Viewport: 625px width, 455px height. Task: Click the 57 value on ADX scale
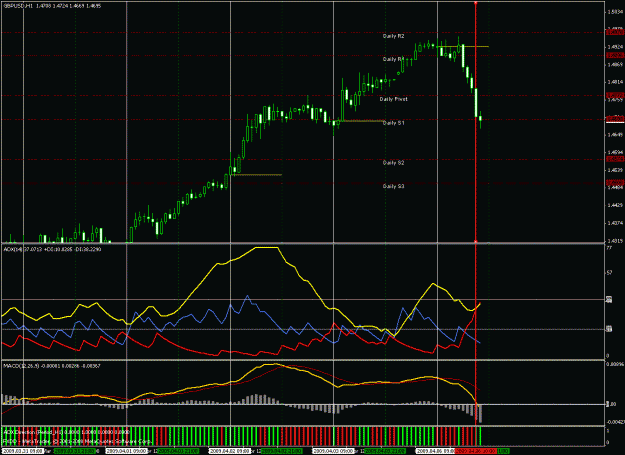(609, 273)
